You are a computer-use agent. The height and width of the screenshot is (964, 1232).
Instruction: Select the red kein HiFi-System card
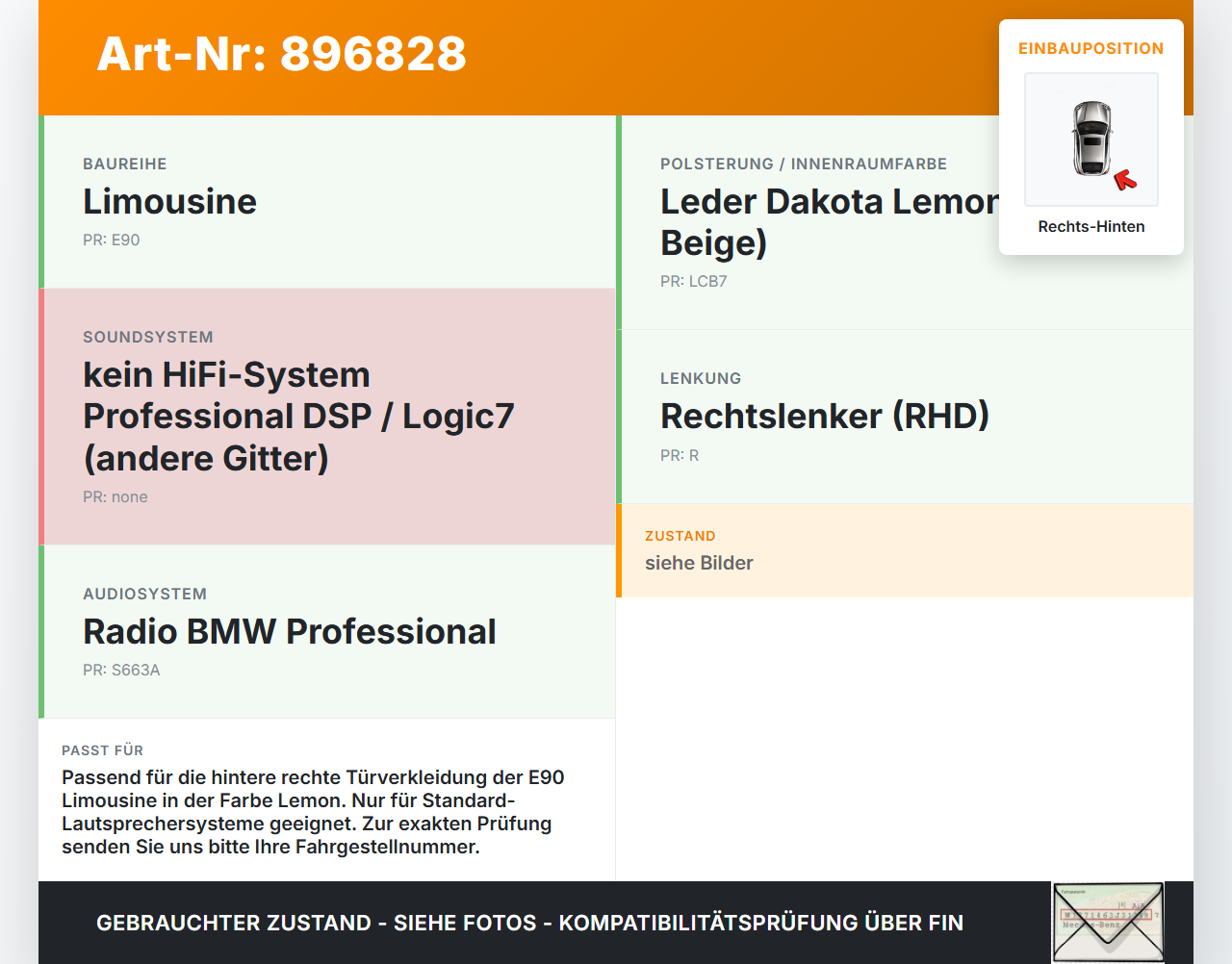[x=327, y=417]
